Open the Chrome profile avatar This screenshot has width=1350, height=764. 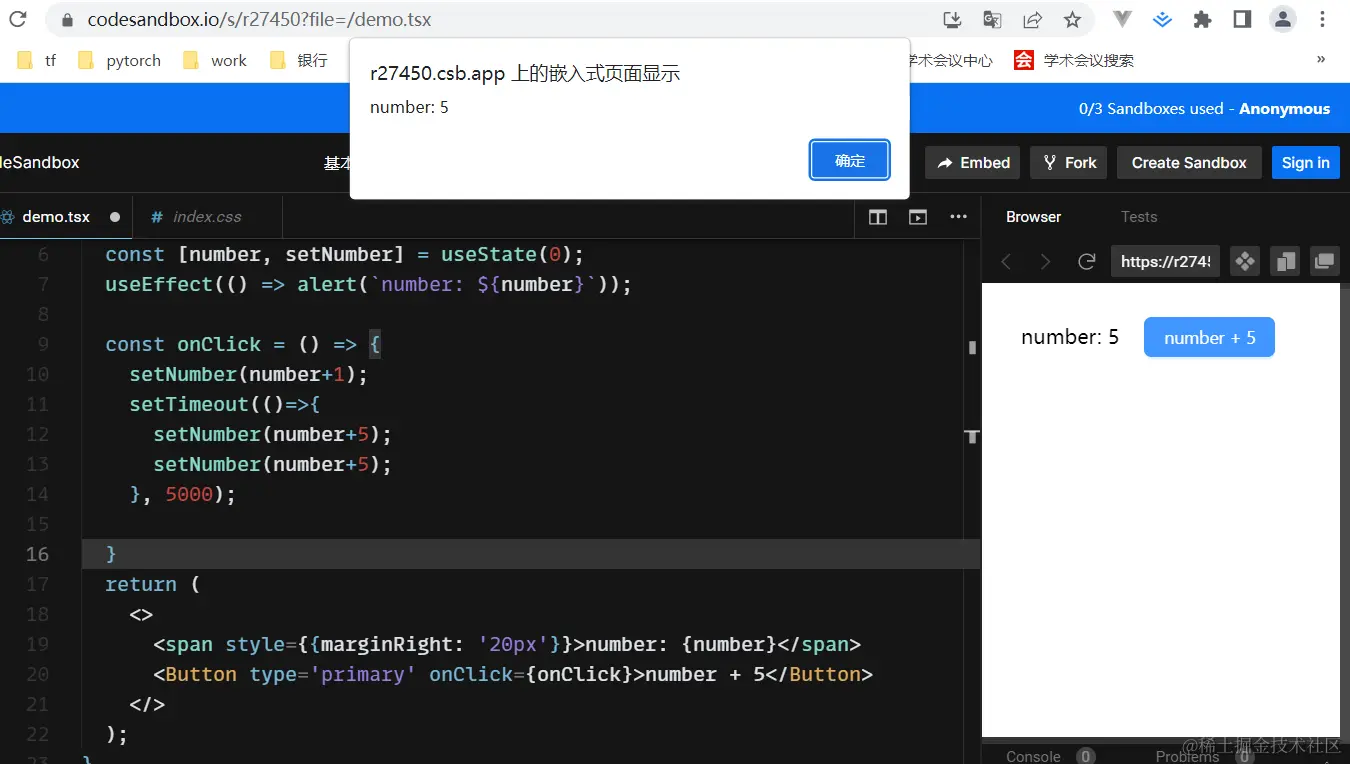pyautogui.click(x=1282, y=19)
